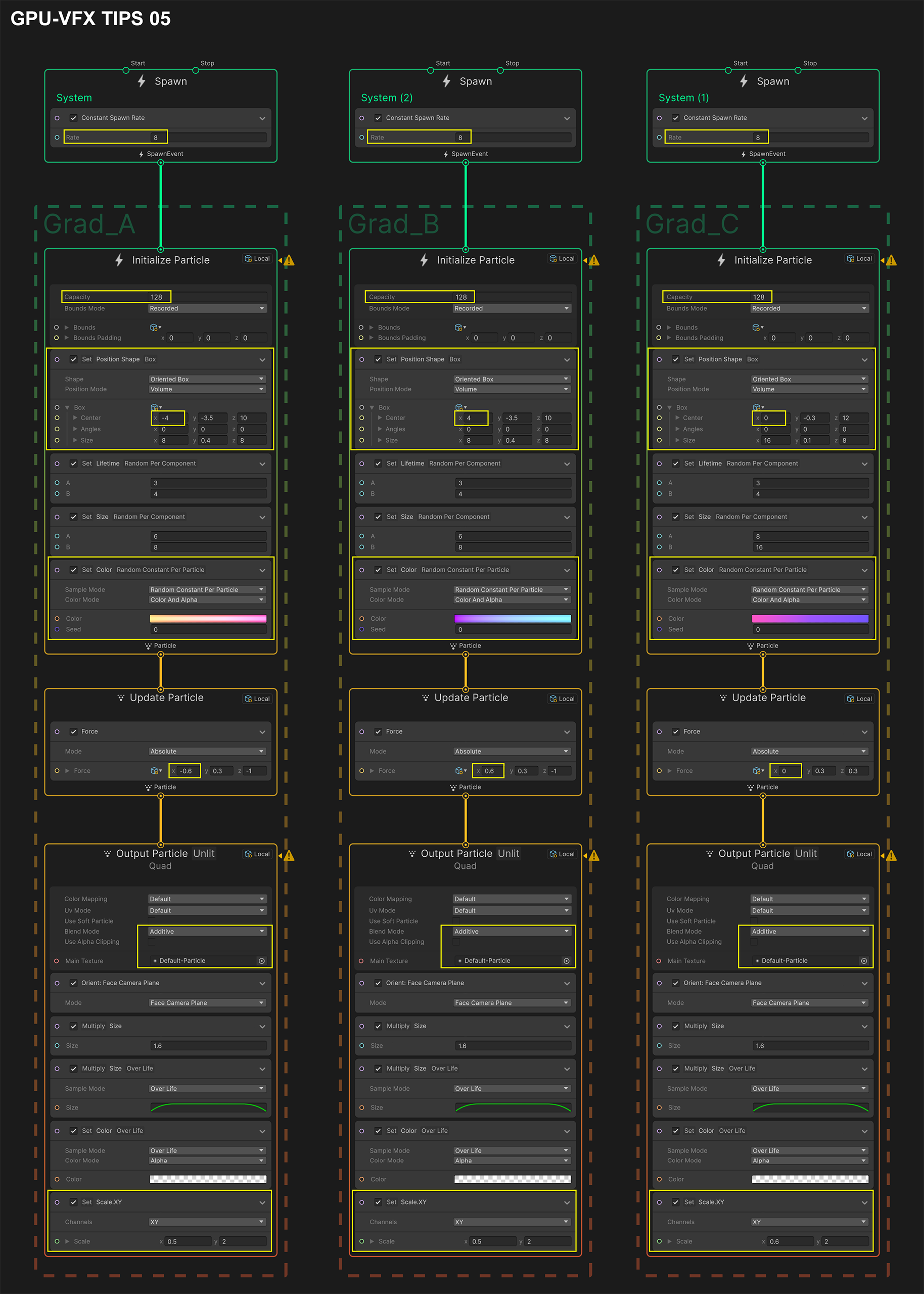Select Initialize Particle header in Grad_B
924x1294 pixels.
[475, 260]
